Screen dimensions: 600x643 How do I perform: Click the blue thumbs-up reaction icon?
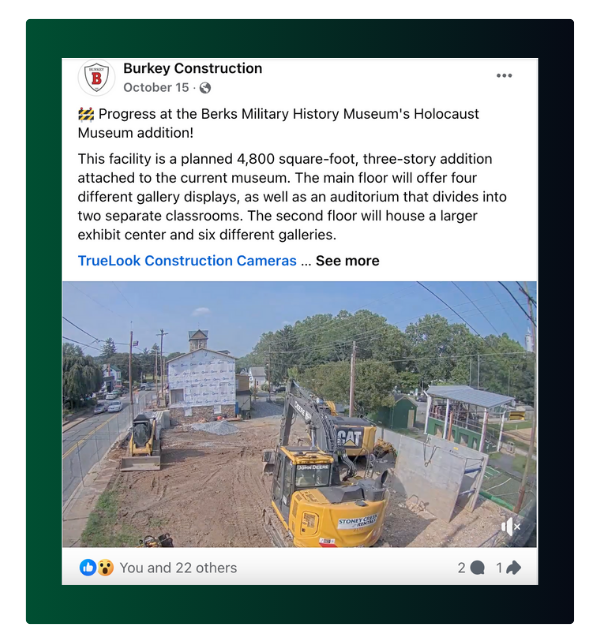click(87, 568)
